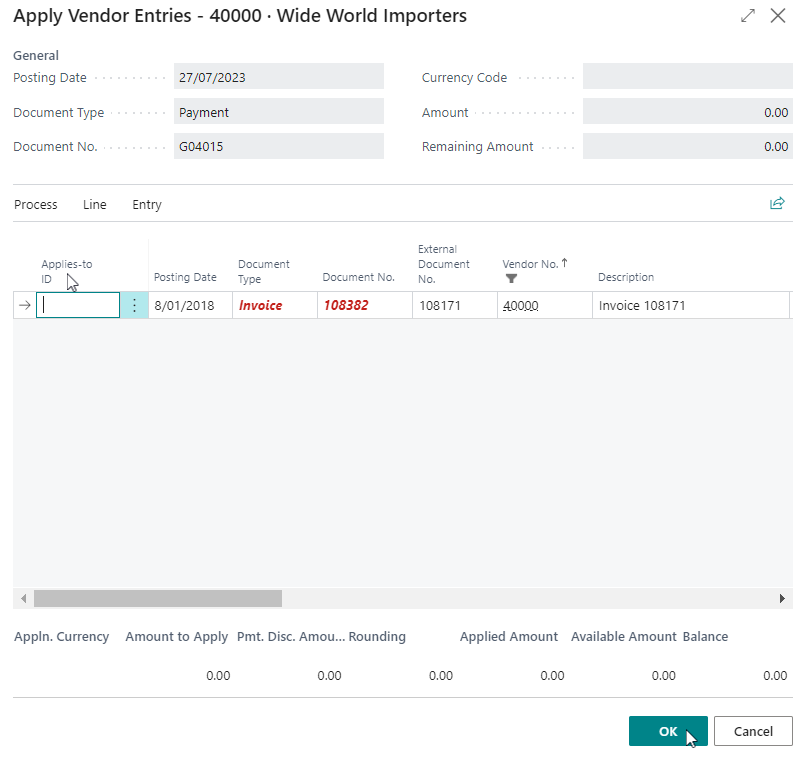This screenshot has height=762, width=807.
Task: Open the share page icon
Action: [x=777, y=203]
